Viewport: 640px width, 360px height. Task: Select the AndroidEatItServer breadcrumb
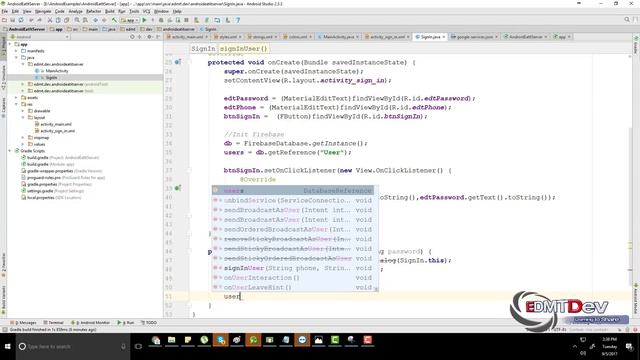[x=24, y=29]
